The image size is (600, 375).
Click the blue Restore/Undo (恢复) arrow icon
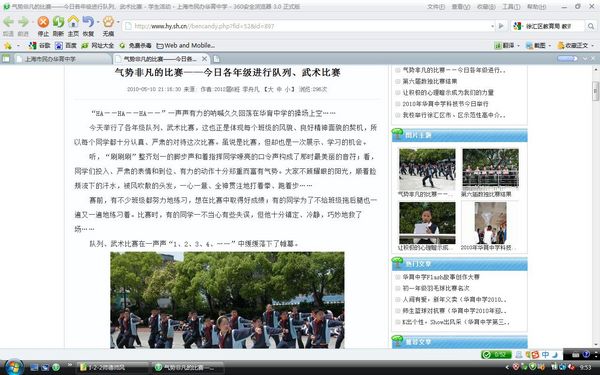click(x=88, y=22)
